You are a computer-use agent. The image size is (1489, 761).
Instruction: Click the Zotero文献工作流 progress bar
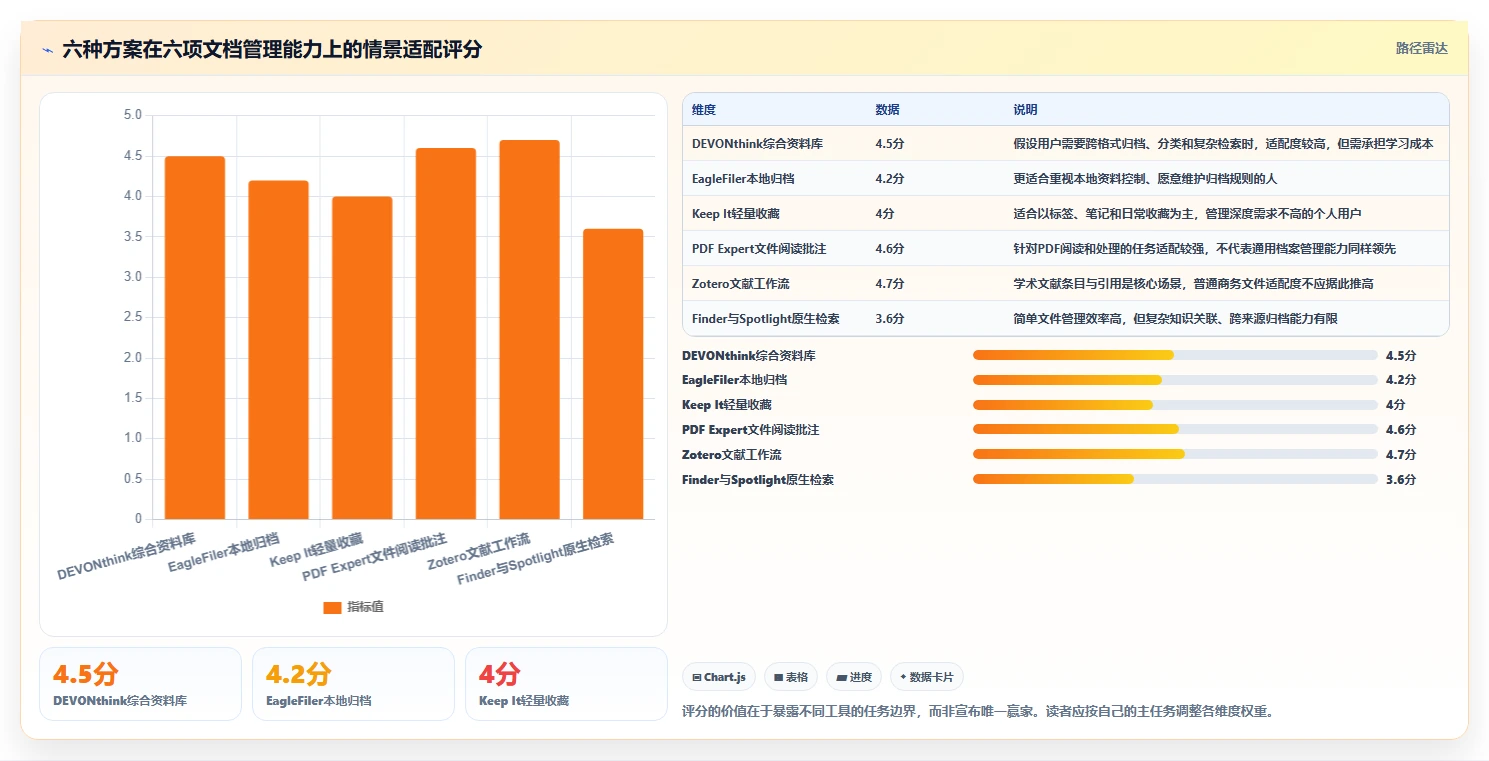click(1175, 454)
